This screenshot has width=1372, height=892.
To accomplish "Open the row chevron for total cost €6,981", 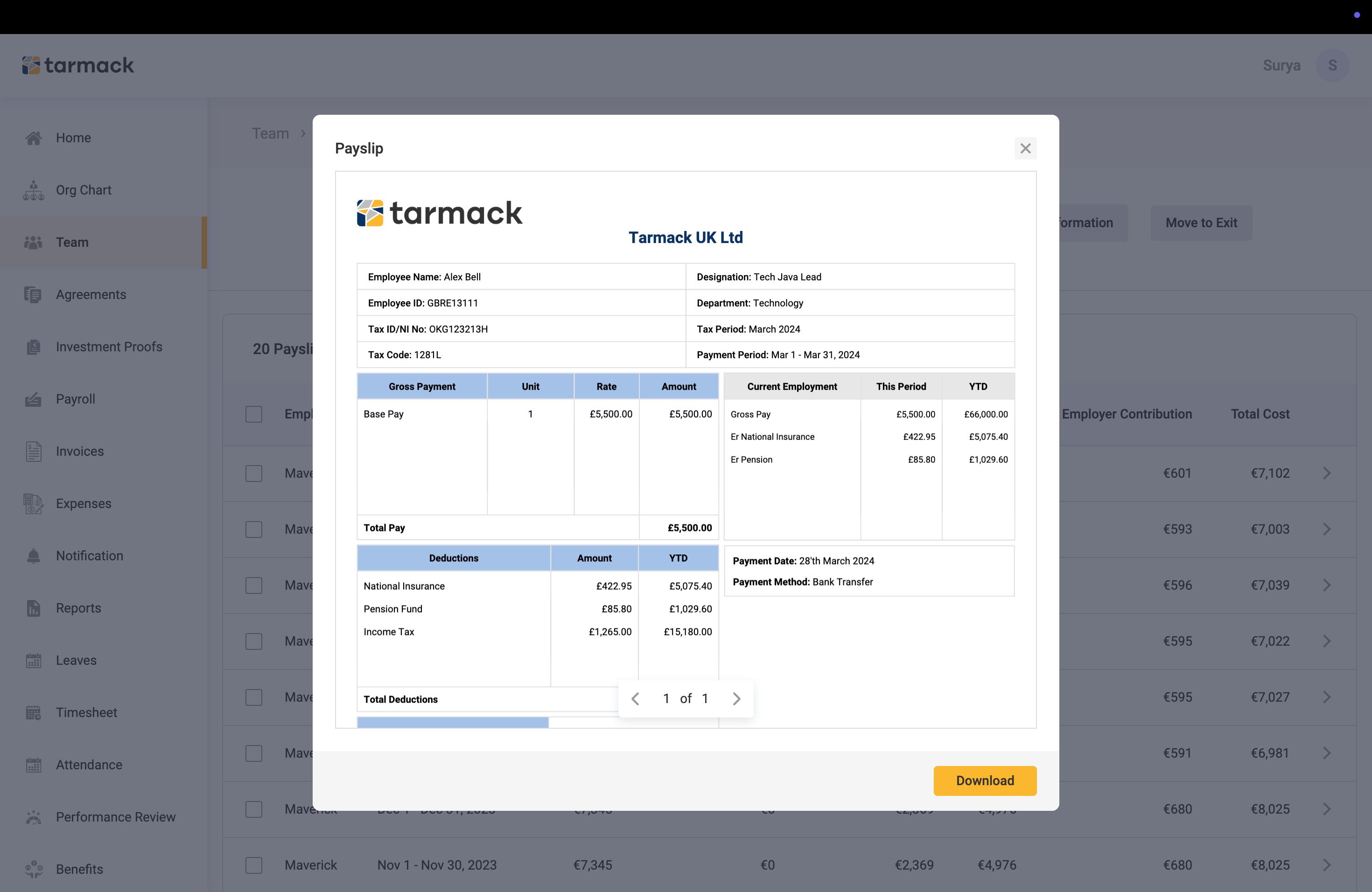I will [1326, 753].
